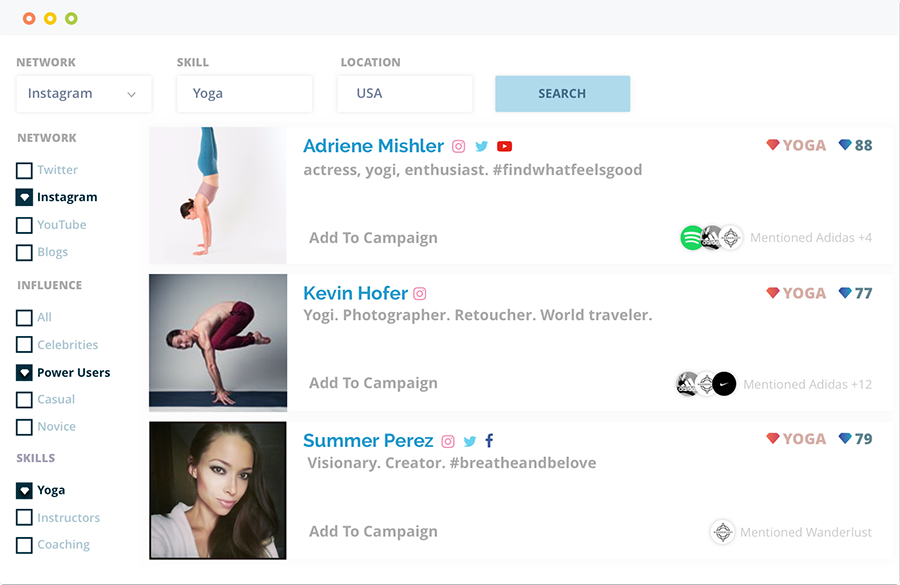Add Kevin Hofer to campaign
The image size is (900, 585).
pyautogui.click(x=373, y=383)
